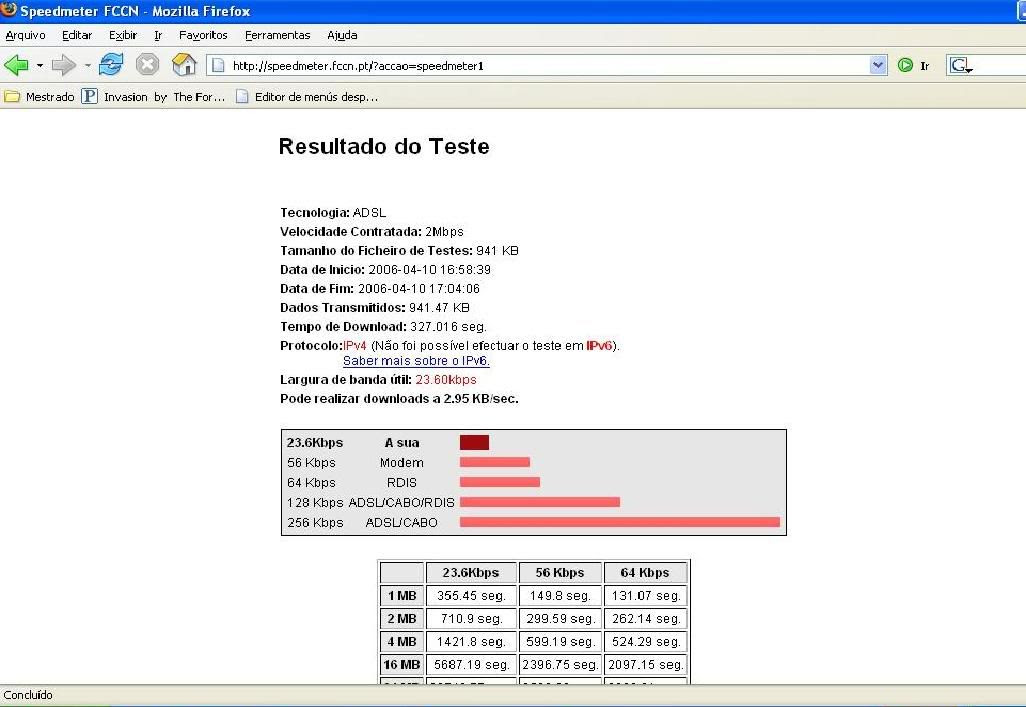This screenshot has width=1026, height=707.
Task: Click the 'Tempo de Download: 327.016 seg.' line
Action: (x=383, y=327)
